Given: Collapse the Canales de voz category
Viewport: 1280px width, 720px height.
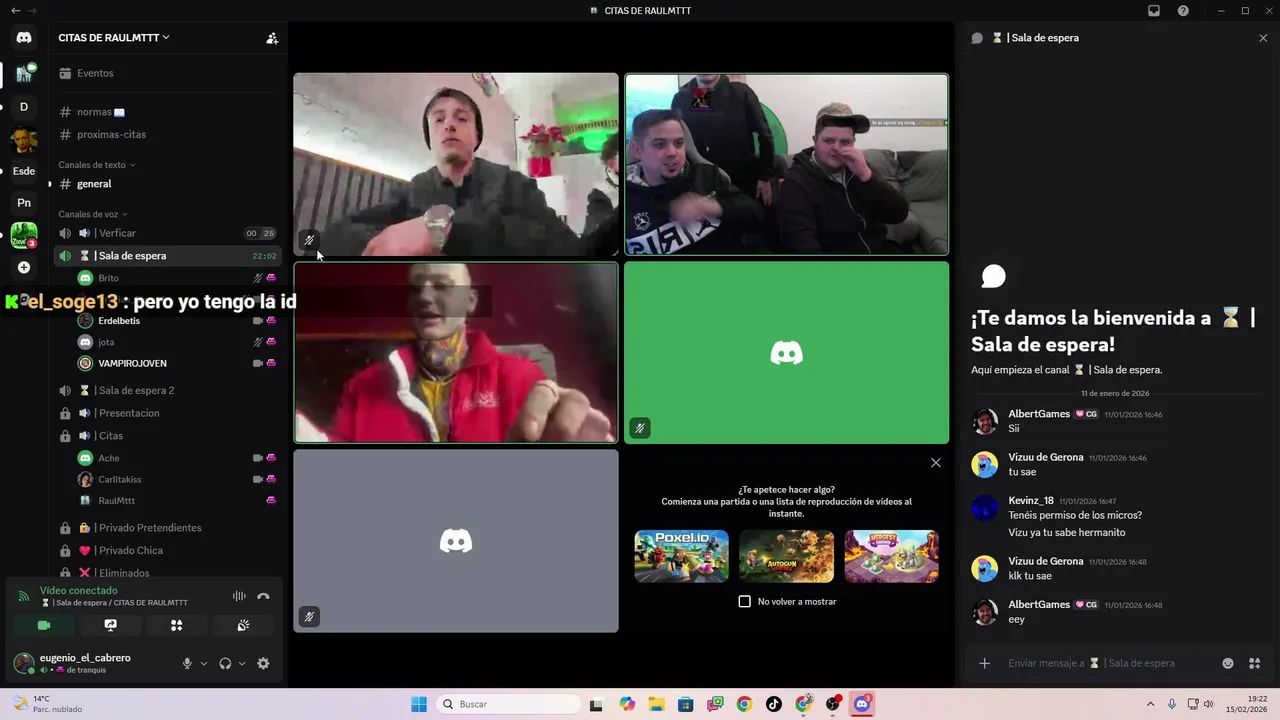Looking at the screenshot, I should (92, 214).
